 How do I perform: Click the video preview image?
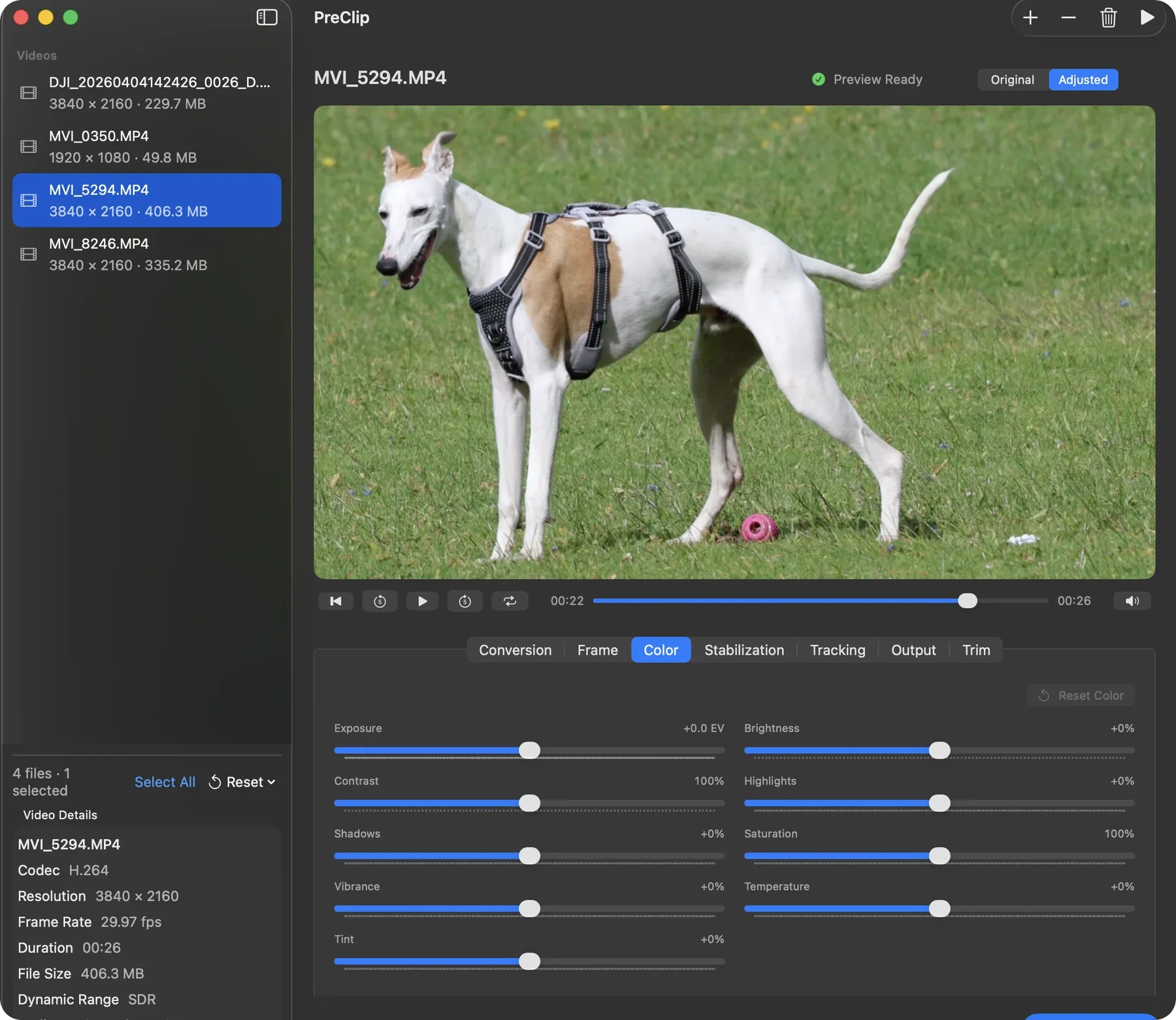pyautogui.click(x=734, y=342)
